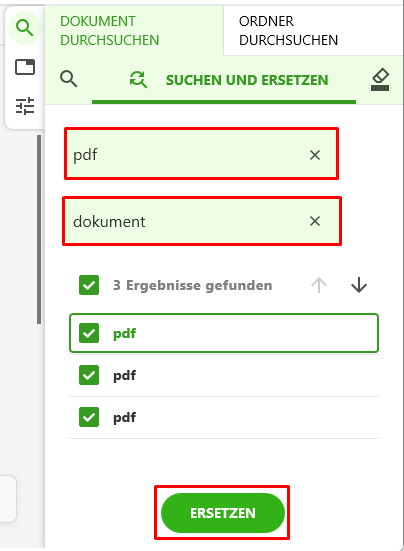The image size is (404, 551).
Task: Switch to the simple search magnifier tab
Action: [x=69, y=78]
